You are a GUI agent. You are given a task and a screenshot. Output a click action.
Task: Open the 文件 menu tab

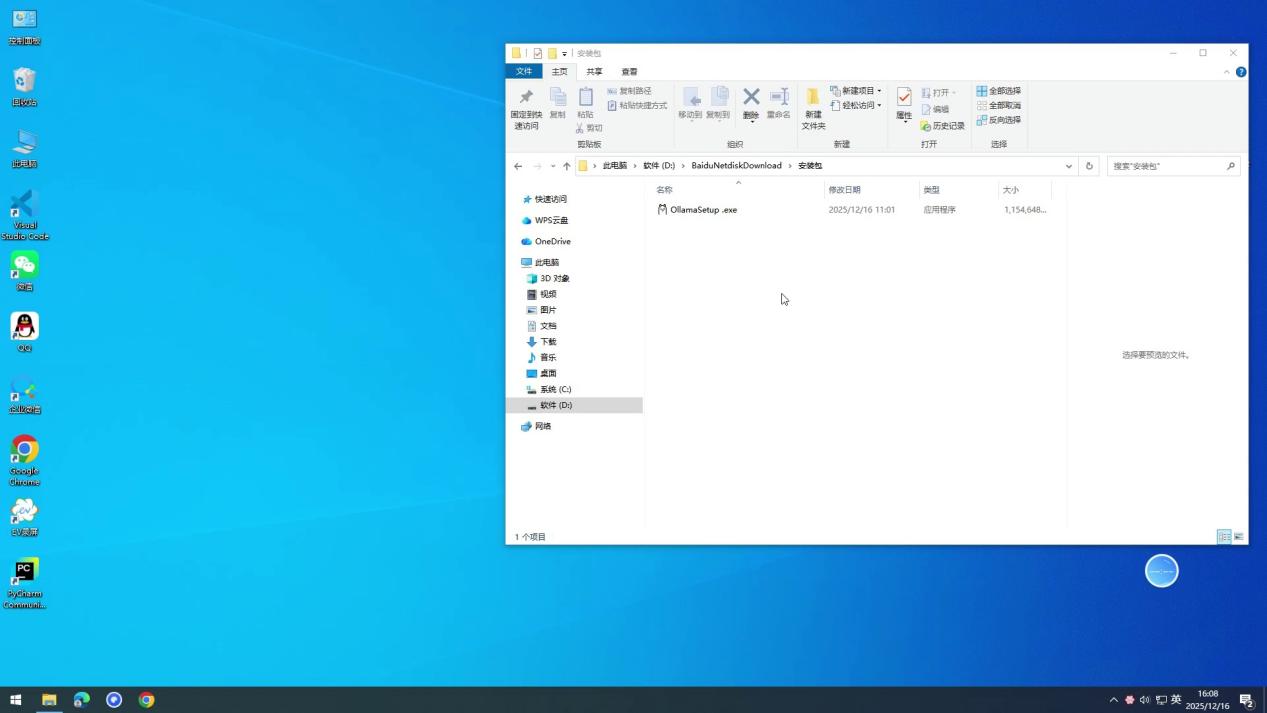click(524, 72)
